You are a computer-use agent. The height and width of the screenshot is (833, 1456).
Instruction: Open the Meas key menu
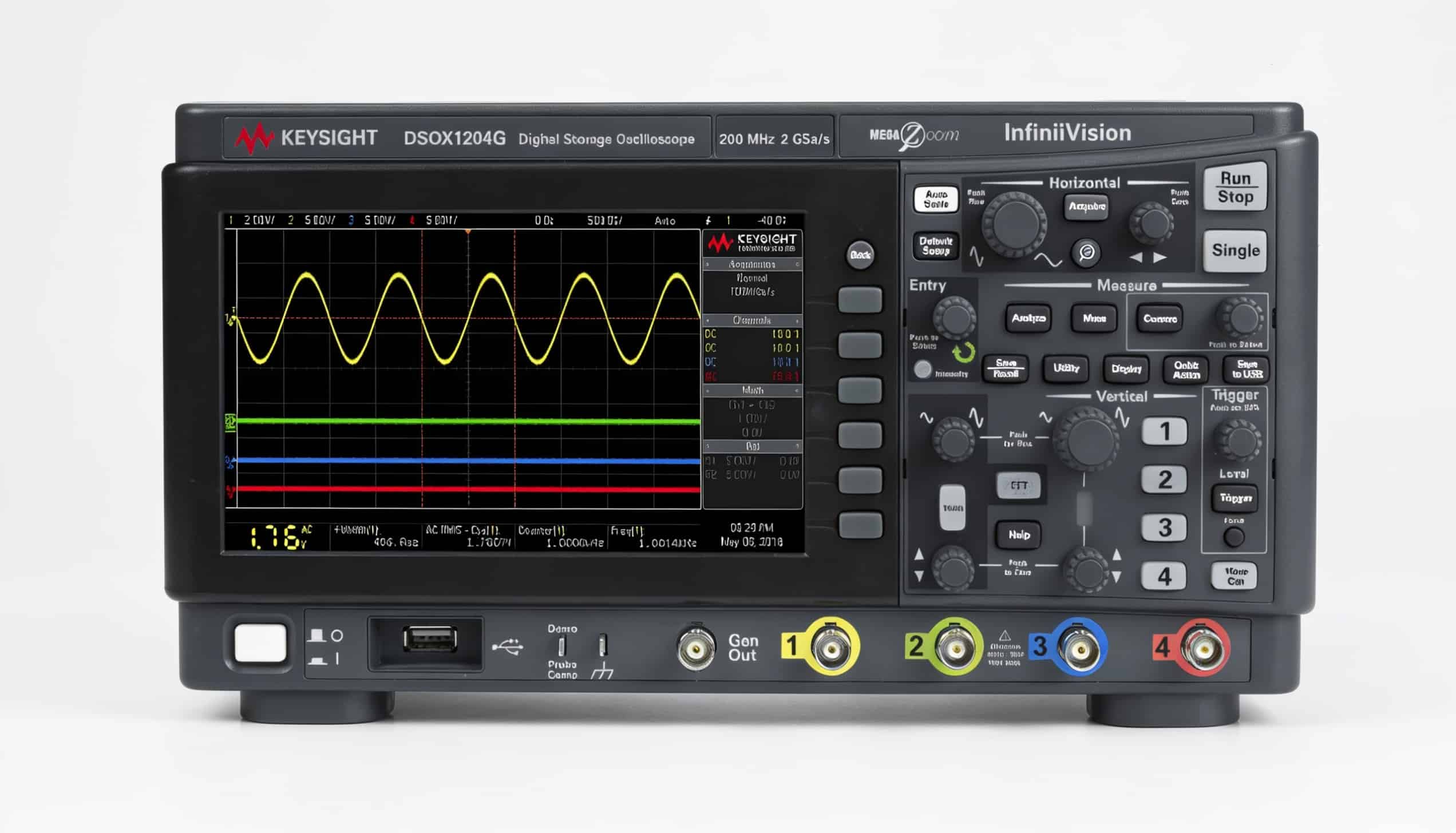[x=1094, y=318]
